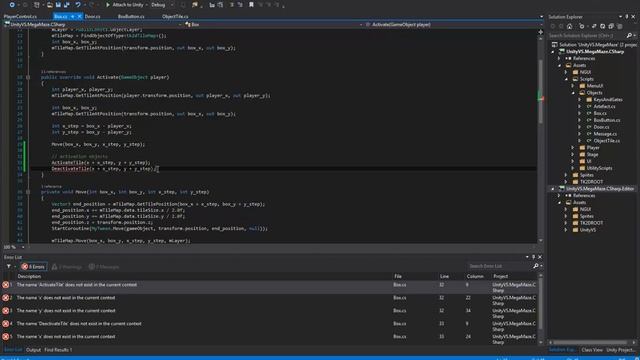This screenshot has height=360, width=640.
Task: Expand References under the UnityVS.MegaMaze.CSharp project
Action: 559,58
